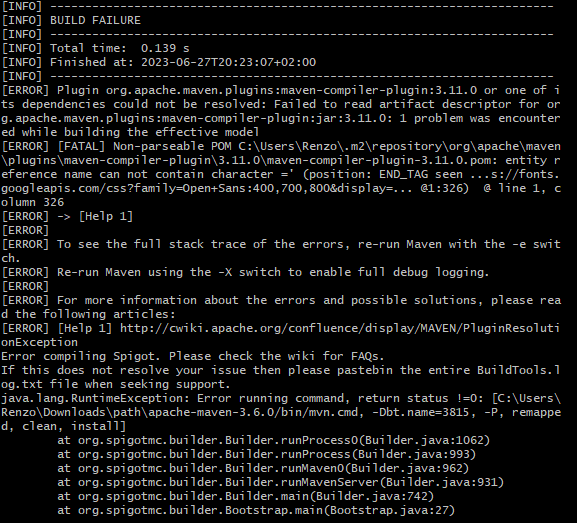Click the '-> [Help 1]' reference line
The width and height of the screenshot is (577, 523).
(x=95, y=216)
